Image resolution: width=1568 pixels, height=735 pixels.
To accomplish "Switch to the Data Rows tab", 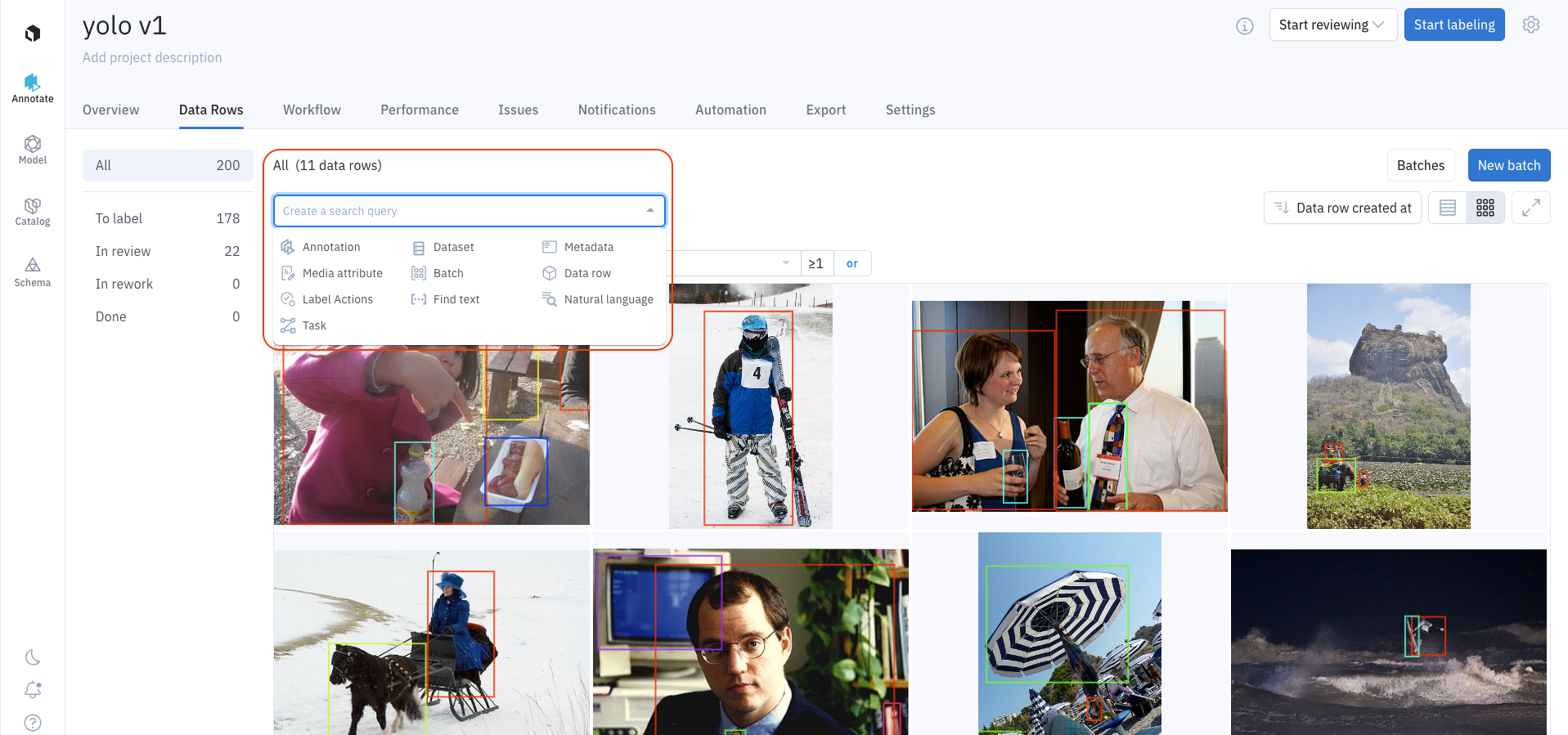I will click(211, 110).
